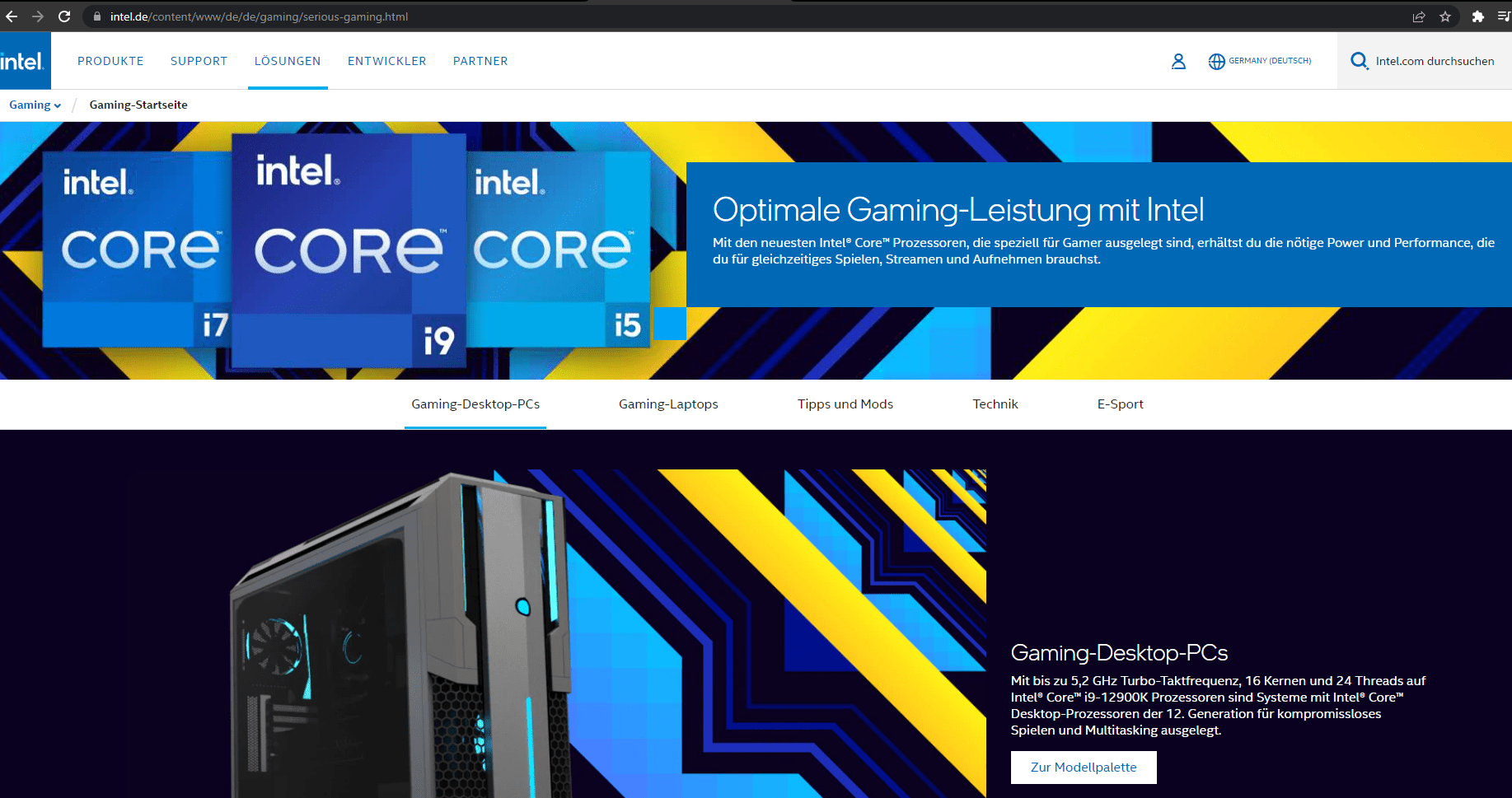
Task: Change language via GERMANY (DEUTSCH) link
Action: [1270, 61]
